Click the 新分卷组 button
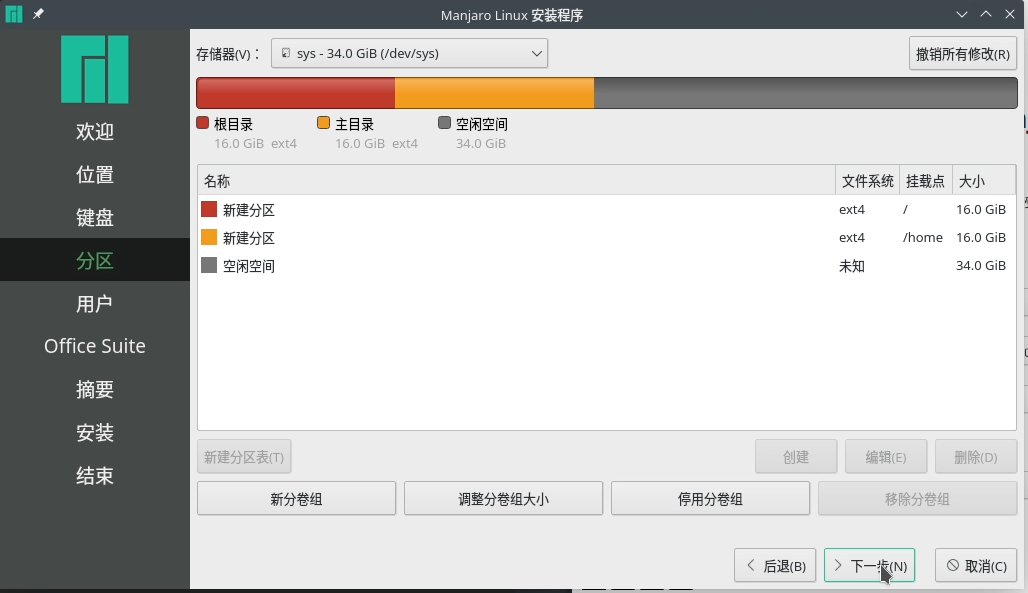The width and height of the screenshot is (1028, 593). coord(296,499)
